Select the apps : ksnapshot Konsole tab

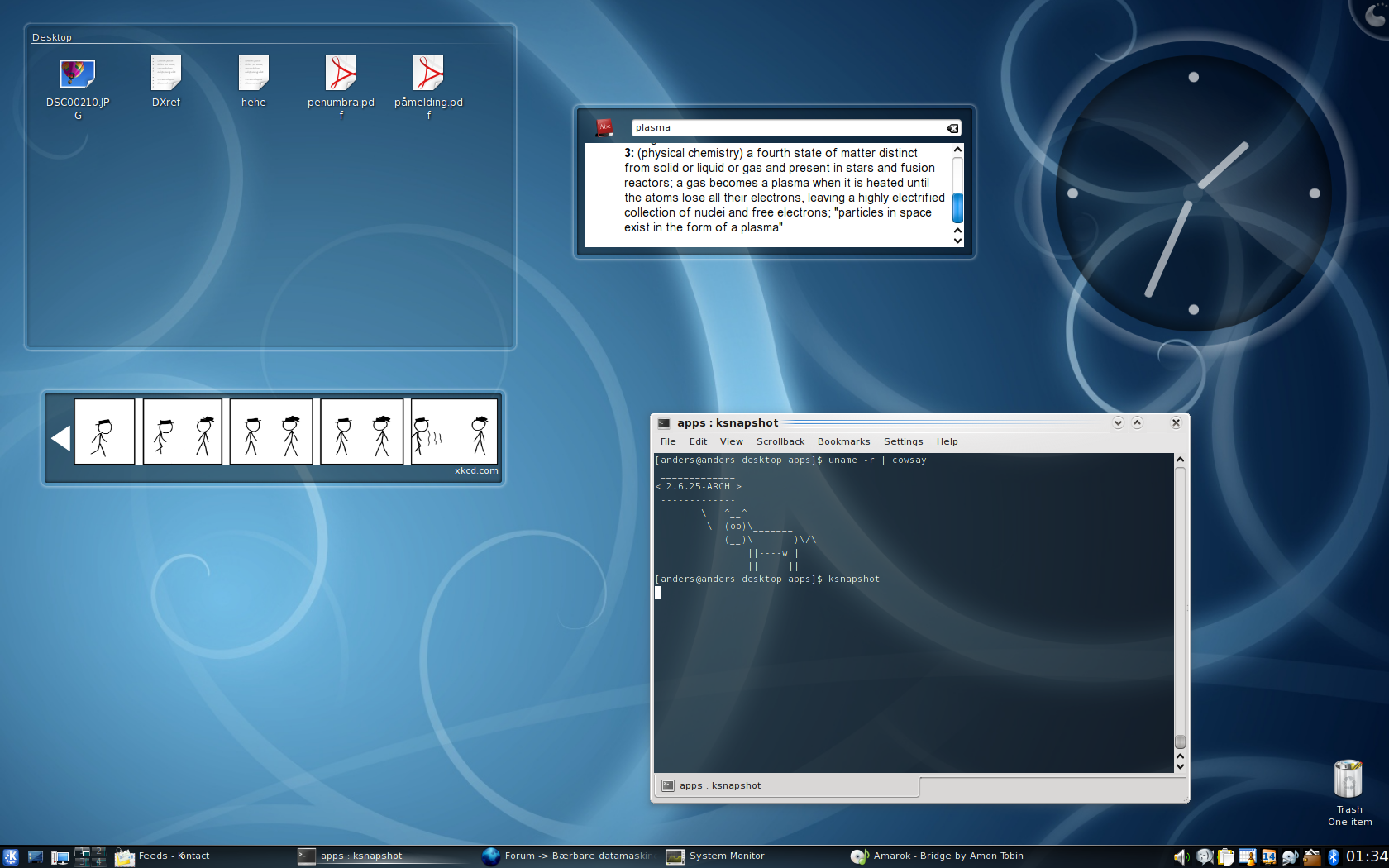pos(787,786)
